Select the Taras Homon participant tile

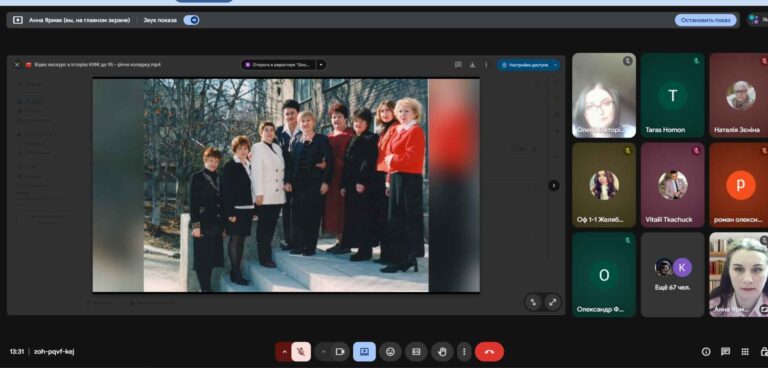[x=672, y=95]
